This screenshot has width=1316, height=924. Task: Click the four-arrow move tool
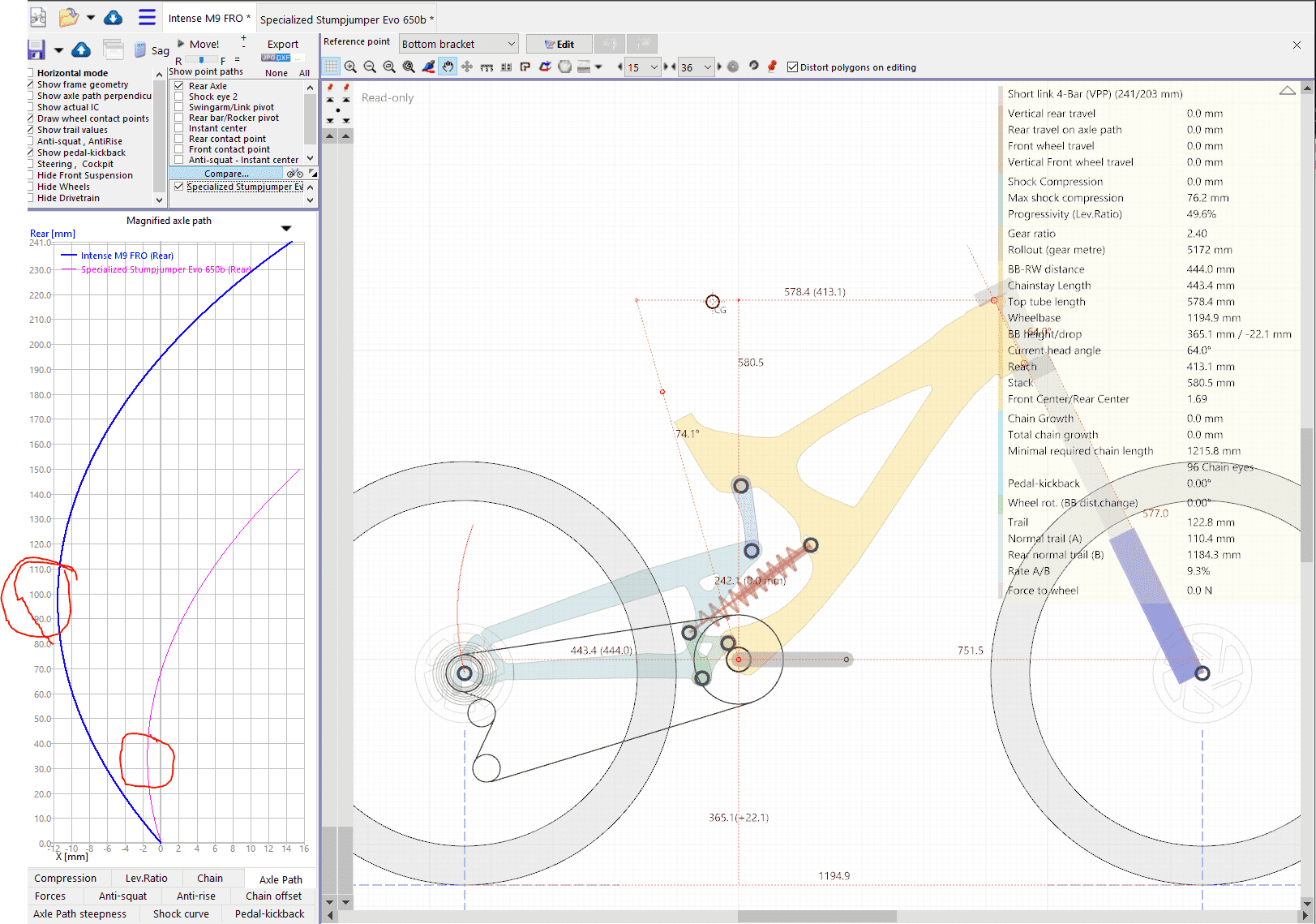(x=467, y=67)
